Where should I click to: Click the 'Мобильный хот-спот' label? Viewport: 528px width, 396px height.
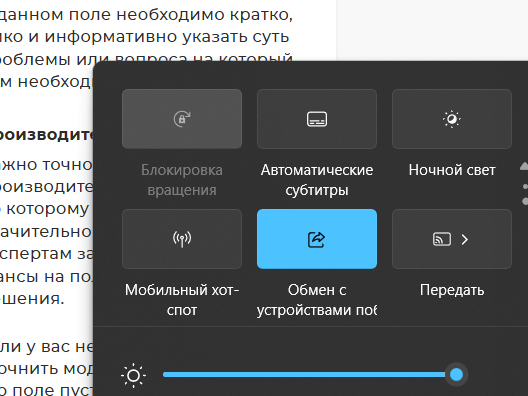[182, 300]
